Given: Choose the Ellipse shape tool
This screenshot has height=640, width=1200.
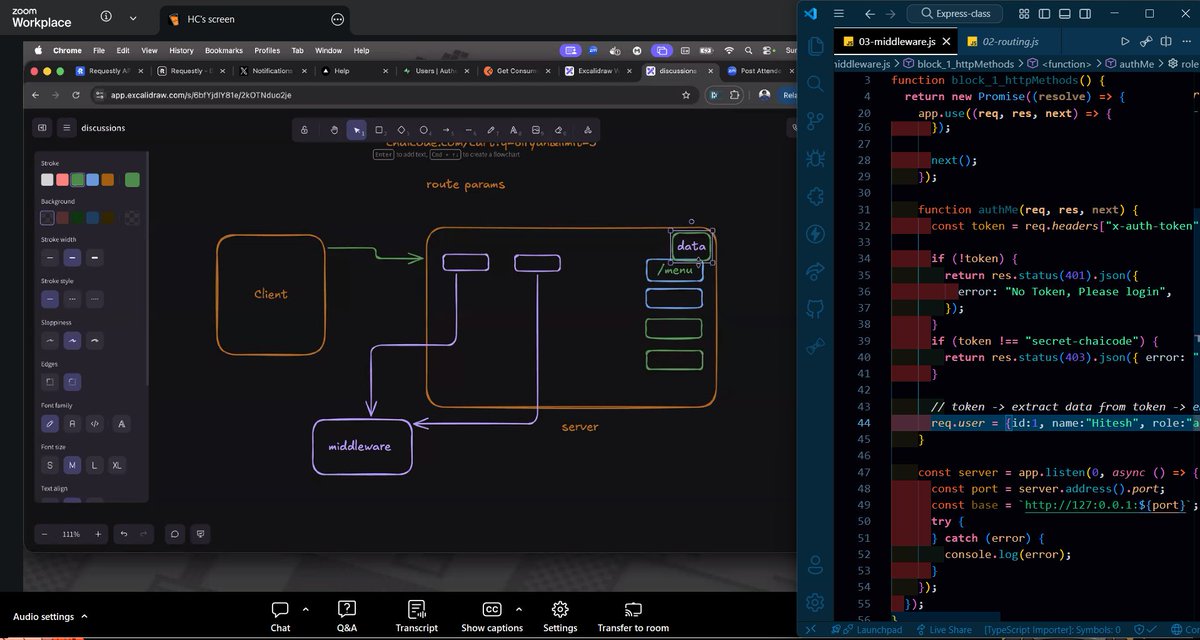Looking at the screenshot, I should [x=424, y=130].
